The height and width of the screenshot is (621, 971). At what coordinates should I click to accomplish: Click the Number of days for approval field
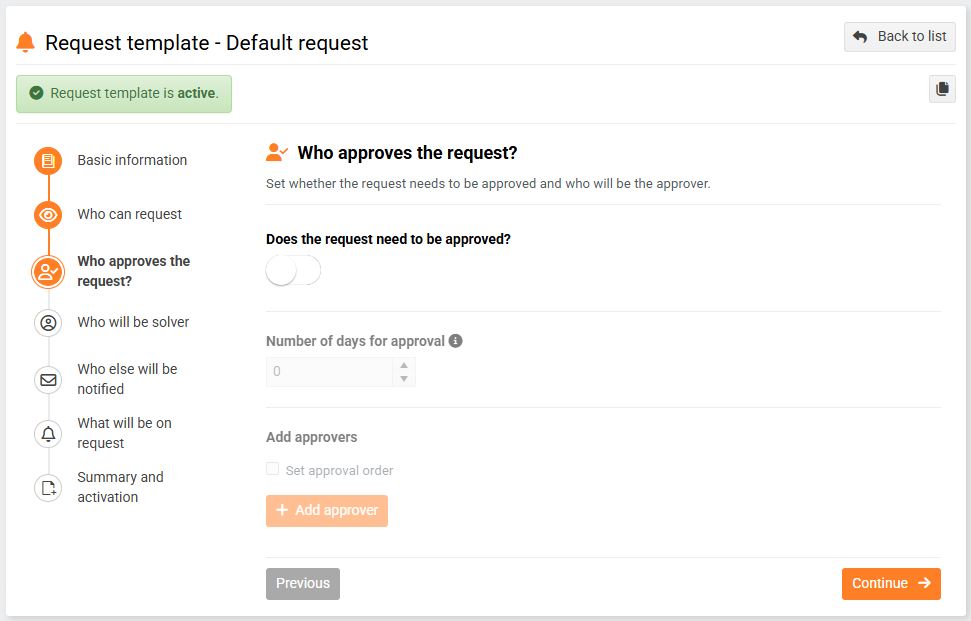pyautogui.click(x=330, y=372)
